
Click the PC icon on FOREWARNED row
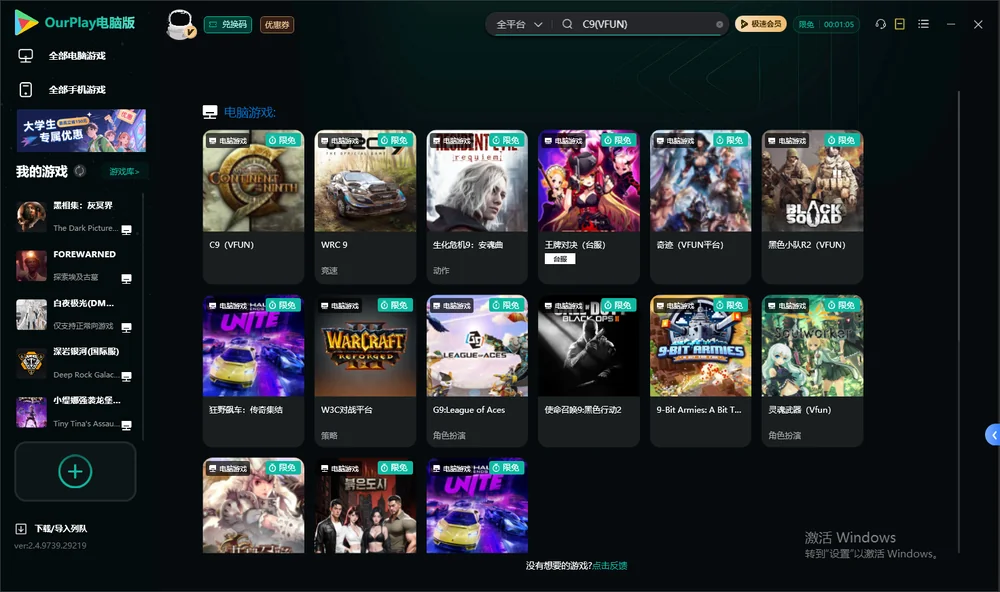(126, 278)
